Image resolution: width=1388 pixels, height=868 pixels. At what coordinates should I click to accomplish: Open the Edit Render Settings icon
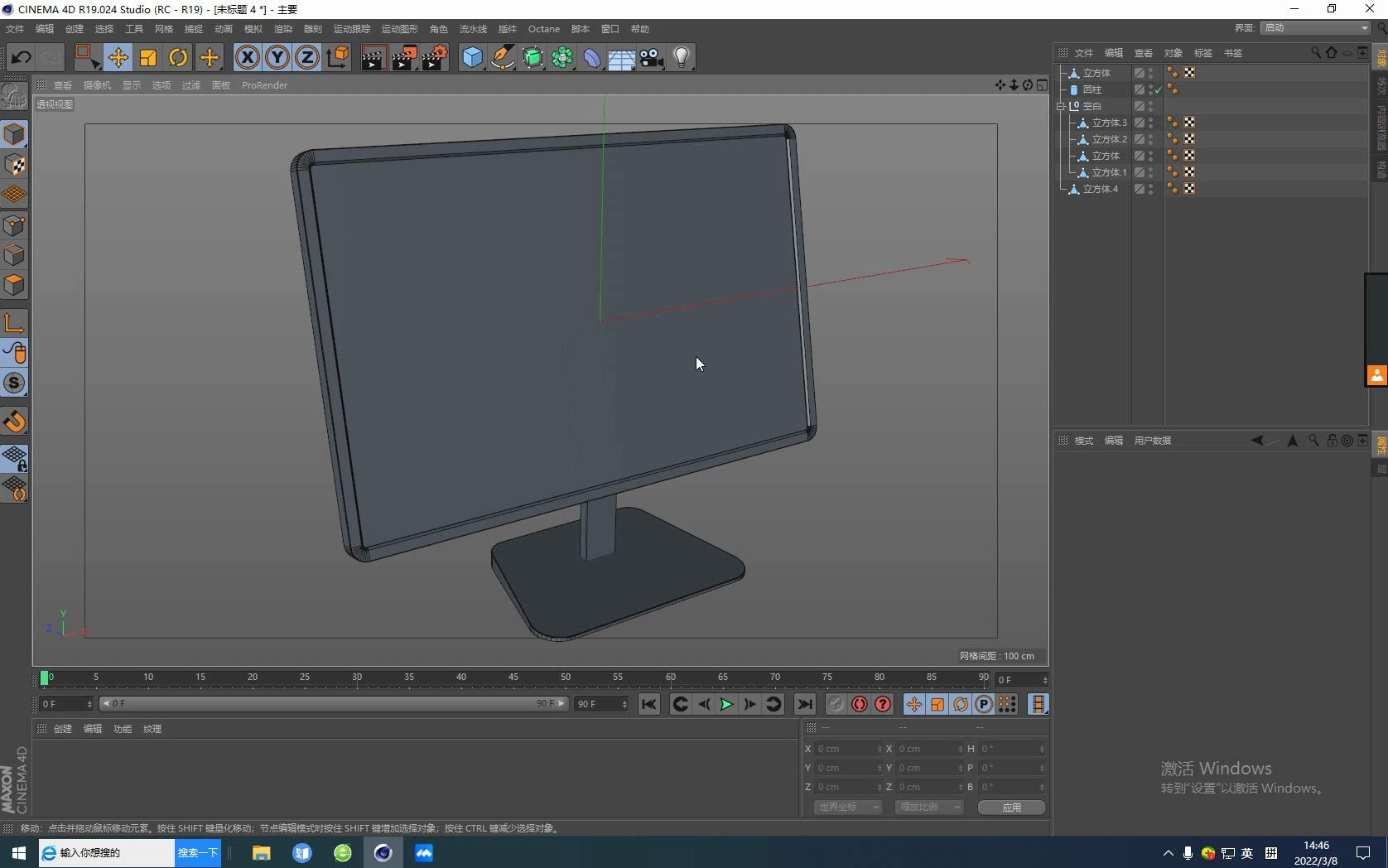(434, 57)
